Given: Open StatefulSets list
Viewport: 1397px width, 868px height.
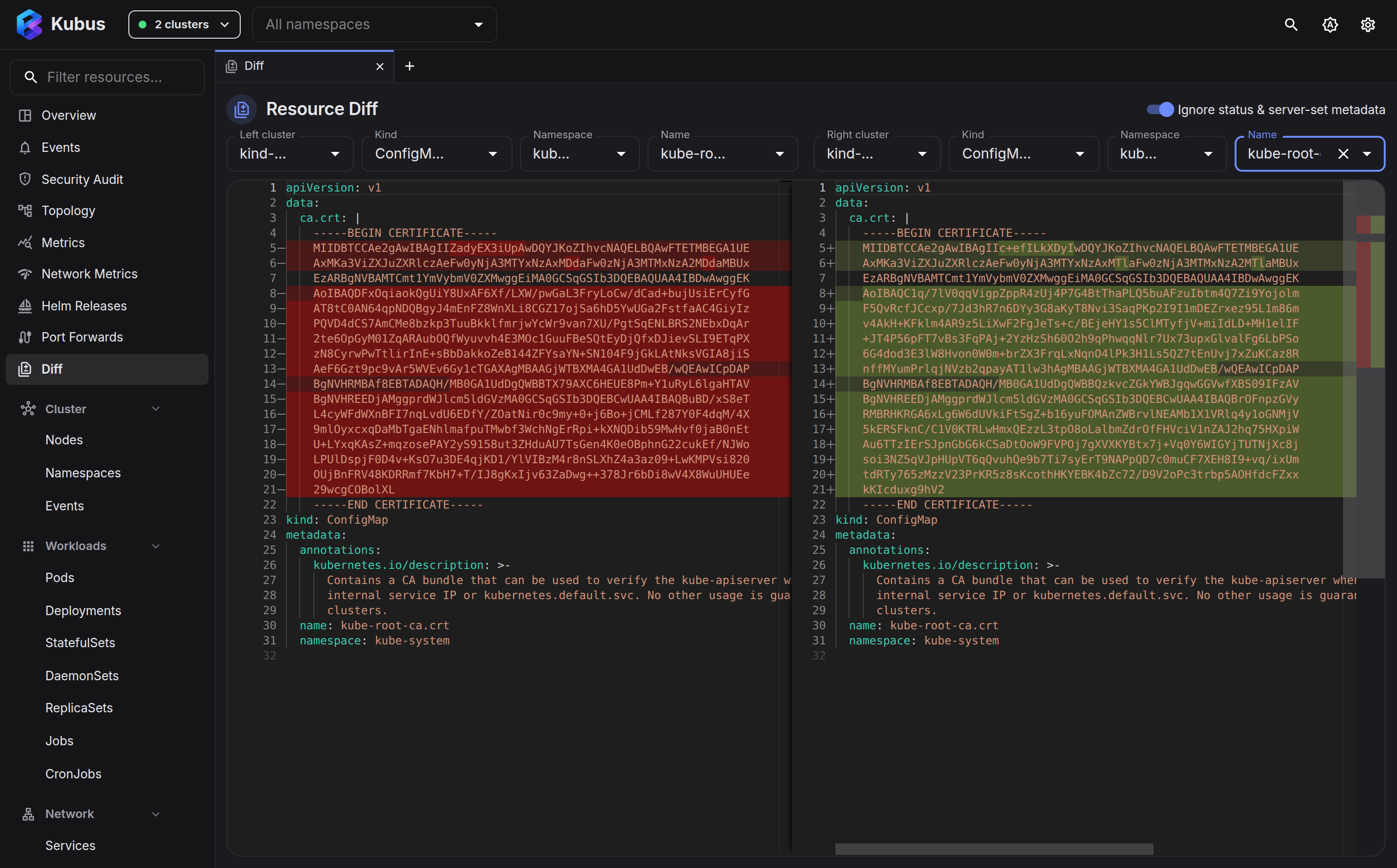Looking at the screenshot, I should [x=80, y=643].
